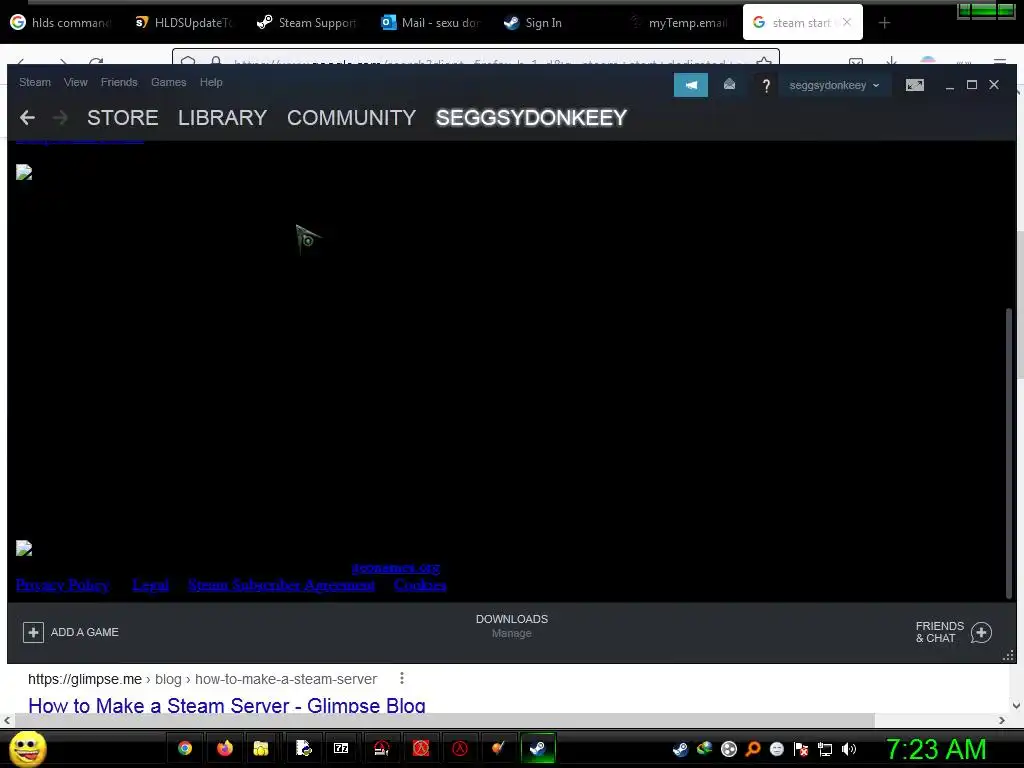Expand the seggsydonkeey account dropdown

[834, 85]
